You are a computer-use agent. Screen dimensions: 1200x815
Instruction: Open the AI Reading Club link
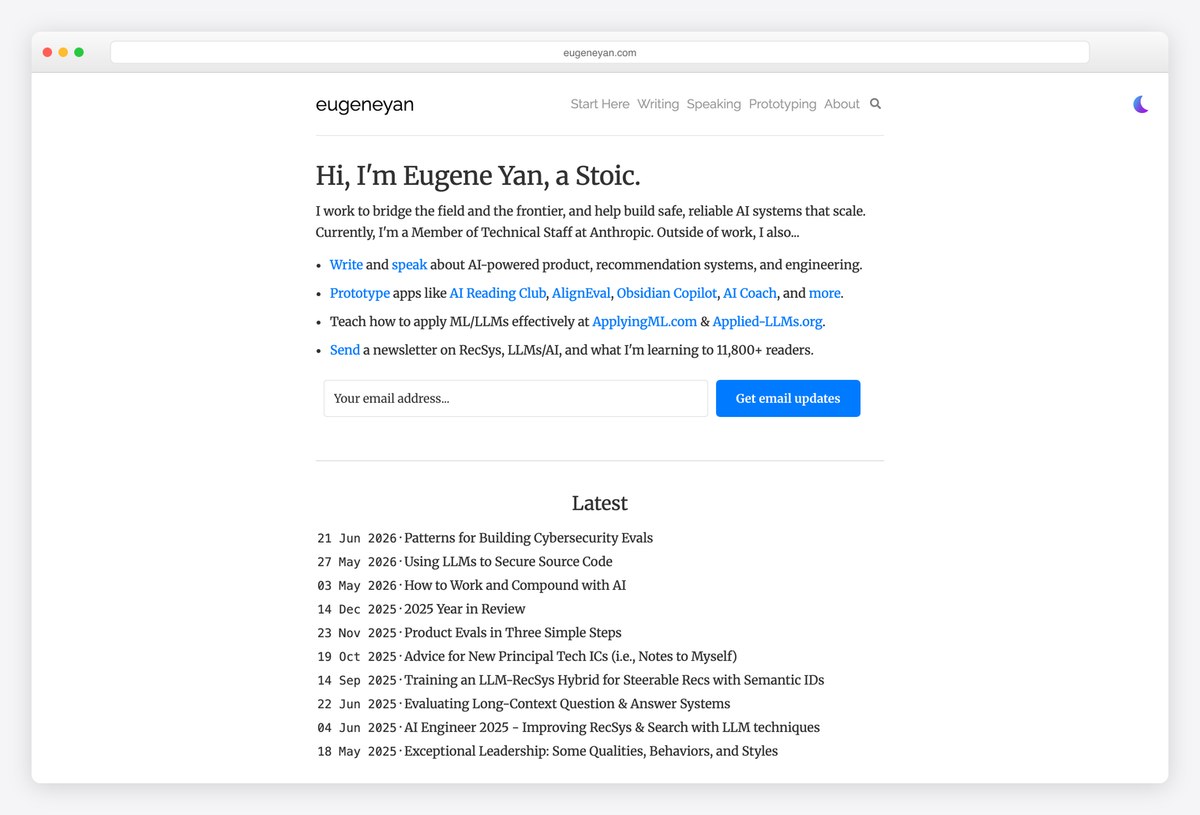click(x=498, y=293)
